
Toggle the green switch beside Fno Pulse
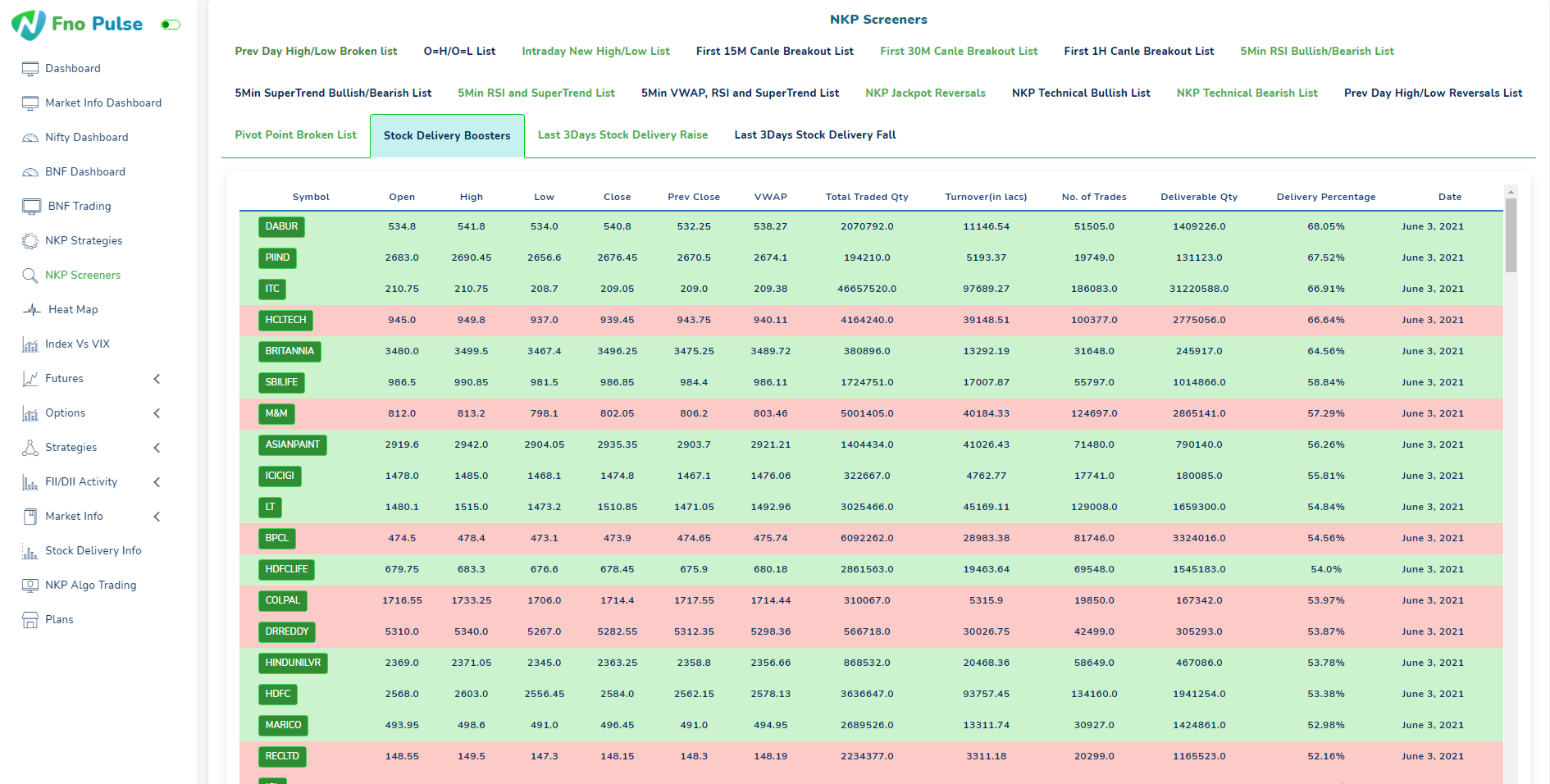click(171, 25)
